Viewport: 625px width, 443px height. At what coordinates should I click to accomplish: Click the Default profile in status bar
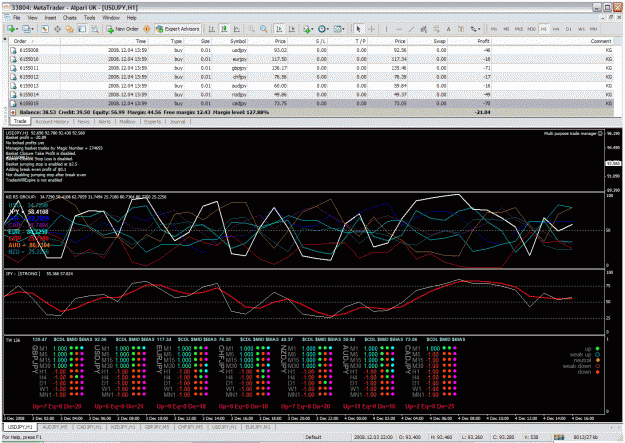(313, 437)
